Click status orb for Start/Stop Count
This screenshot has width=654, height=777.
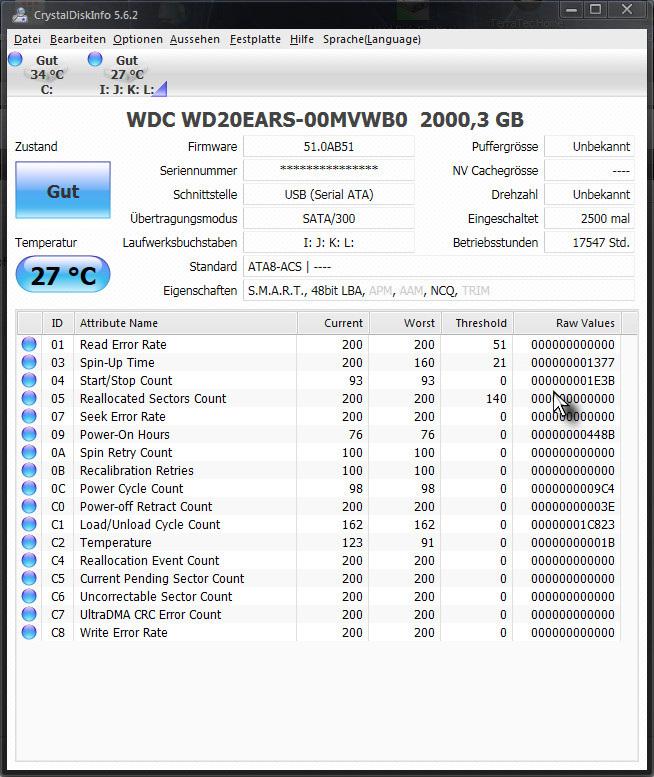(x=29, y=380)
